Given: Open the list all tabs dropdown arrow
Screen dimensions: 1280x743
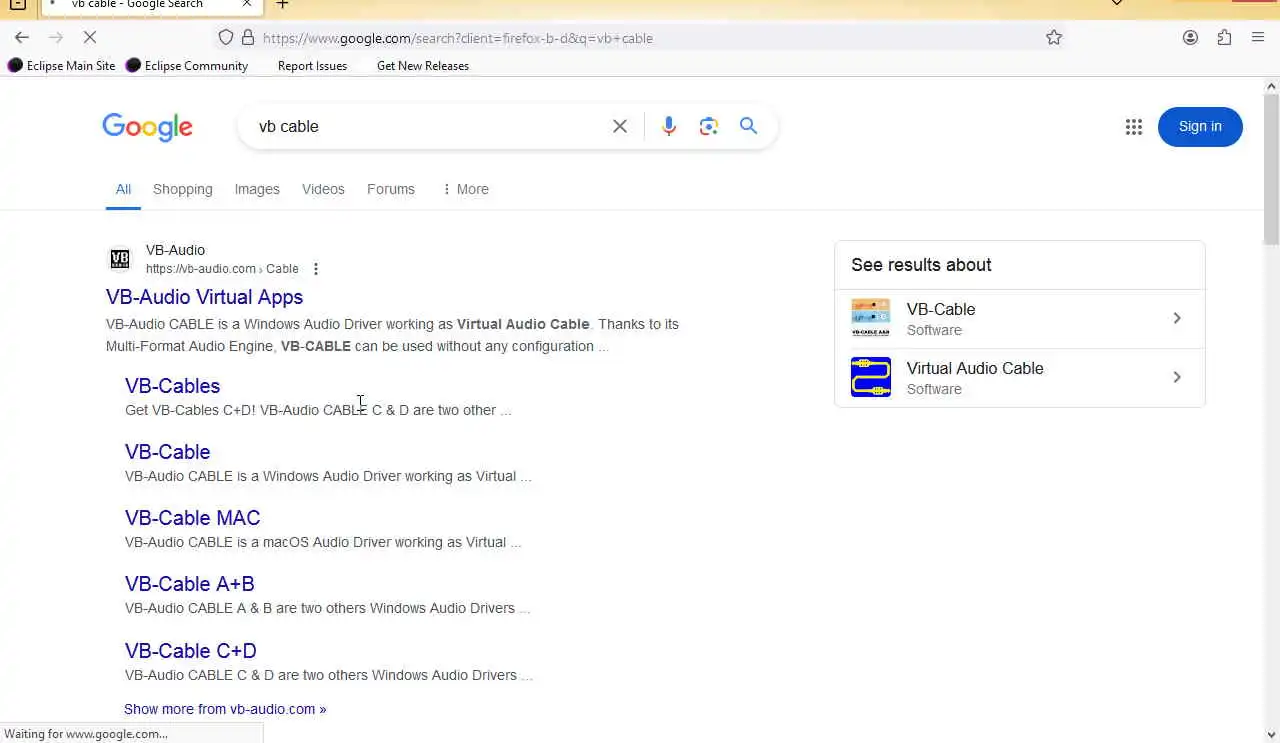Looking at the screenshot, I should [1117, 4].
